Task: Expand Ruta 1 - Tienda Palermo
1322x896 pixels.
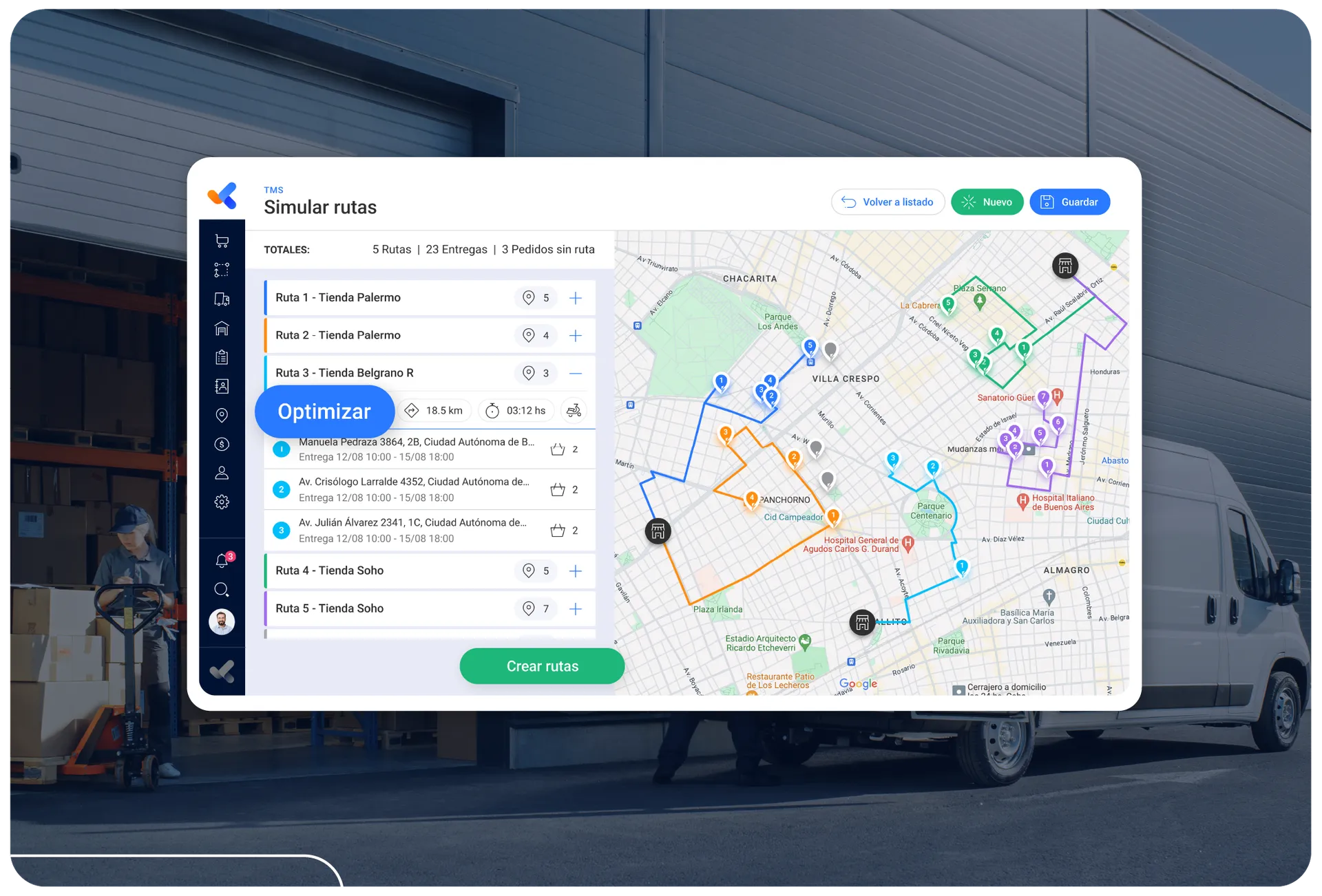Action: point(576,298)
